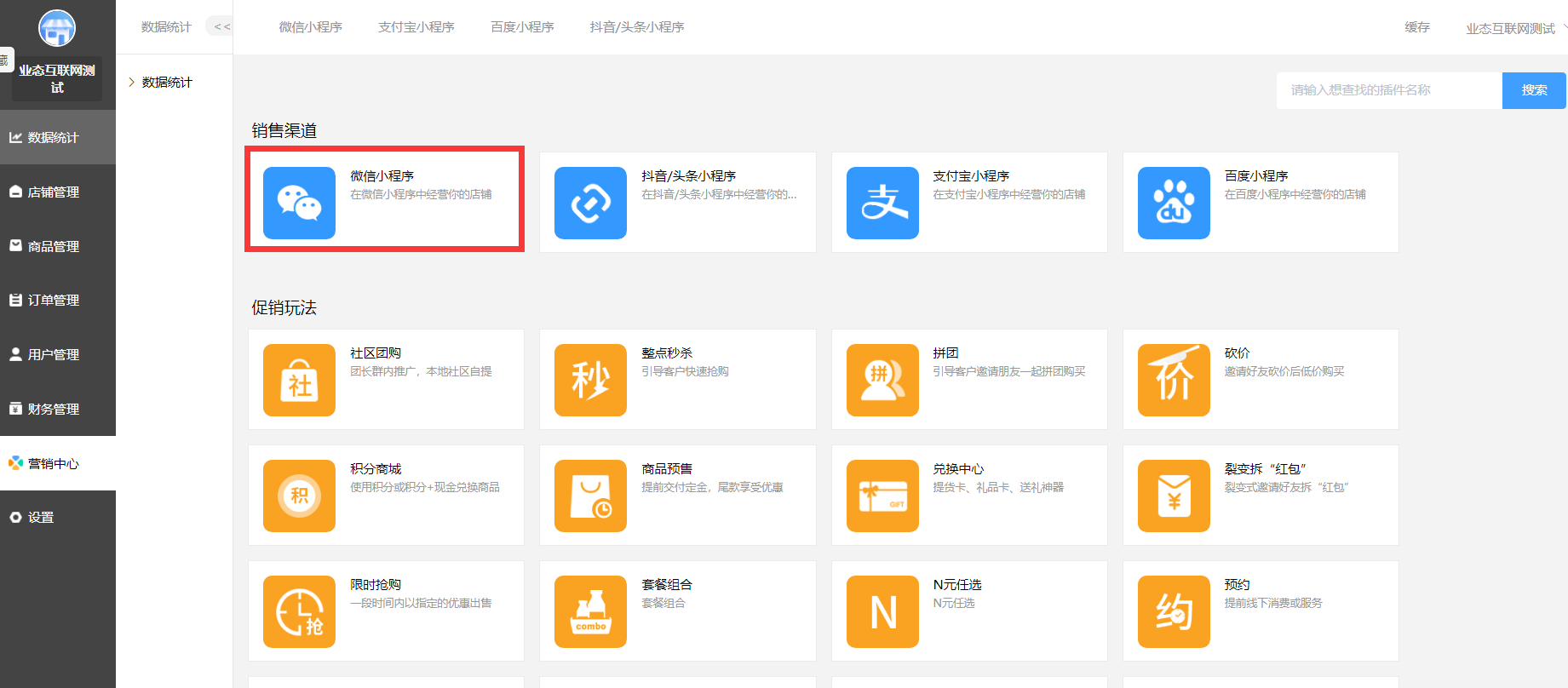Click the 数据统计 header label at top

tap(166, 26)
